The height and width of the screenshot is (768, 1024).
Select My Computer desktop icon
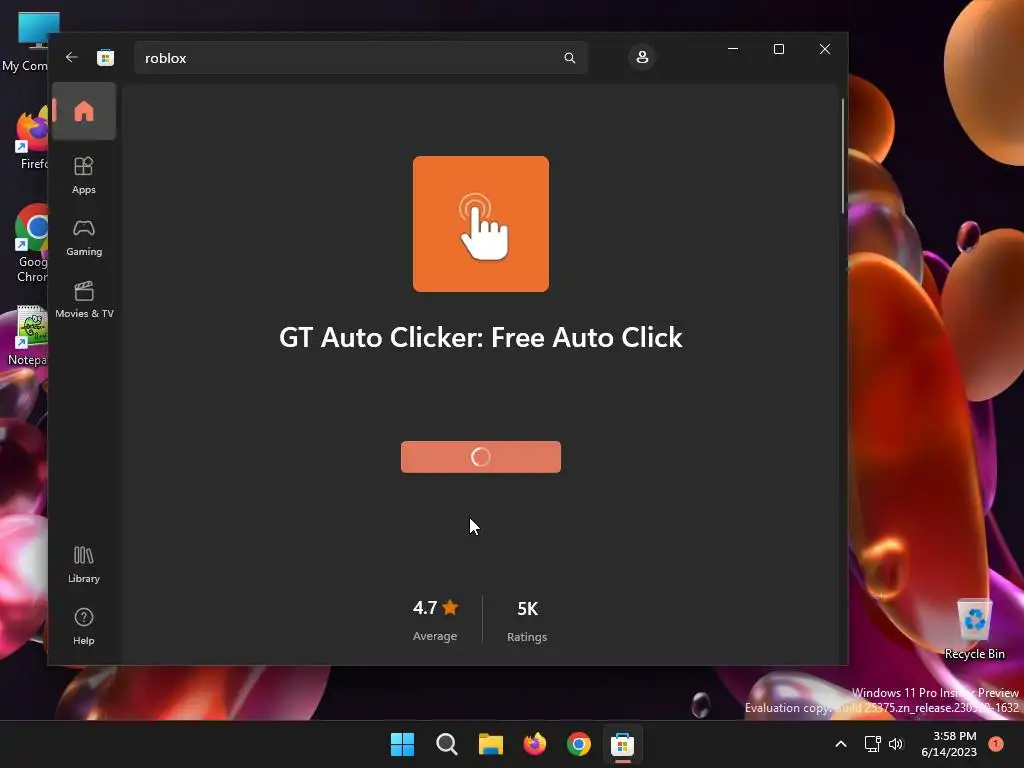pyautogui.click(x=26, y=41)
